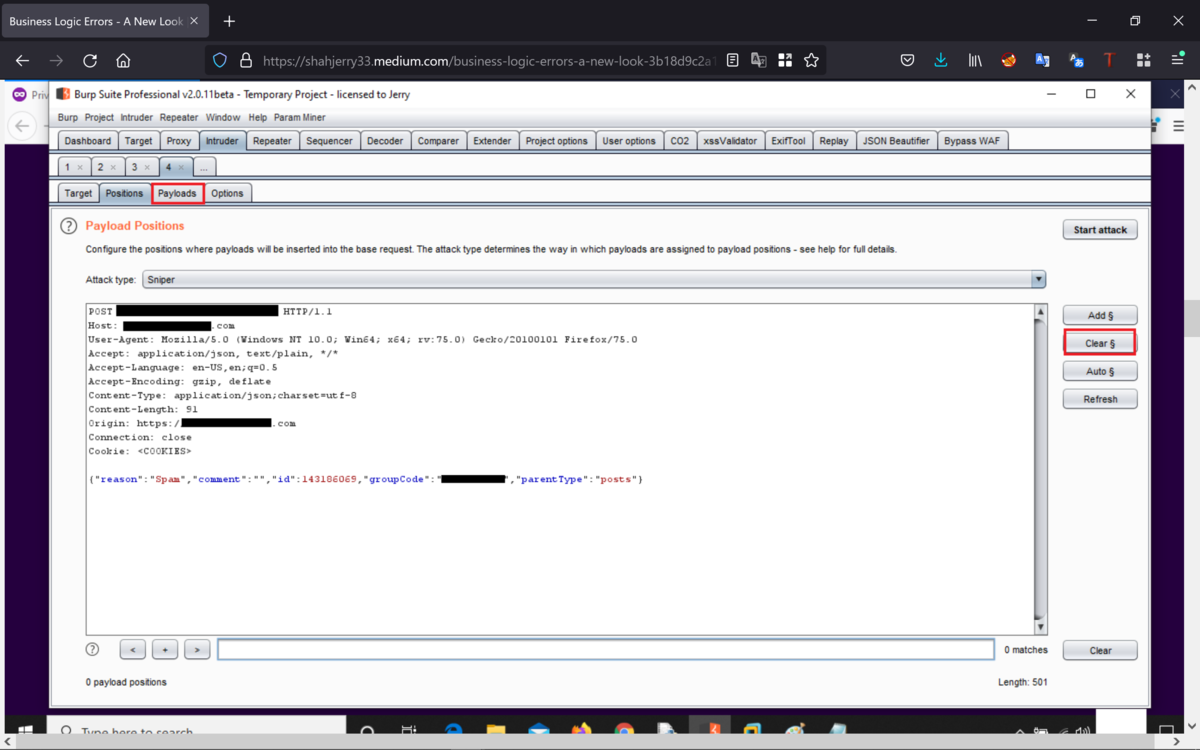Click the Auto § button
This screenshot has width=1200, height=750.
(x=1100, y=371)
